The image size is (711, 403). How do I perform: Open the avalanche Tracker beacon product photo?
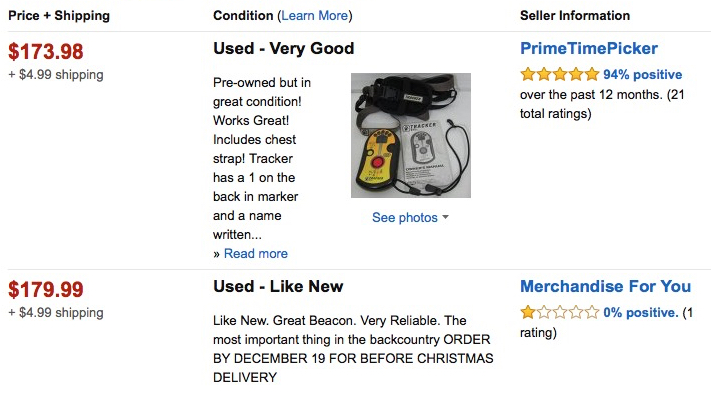[411, 136]
